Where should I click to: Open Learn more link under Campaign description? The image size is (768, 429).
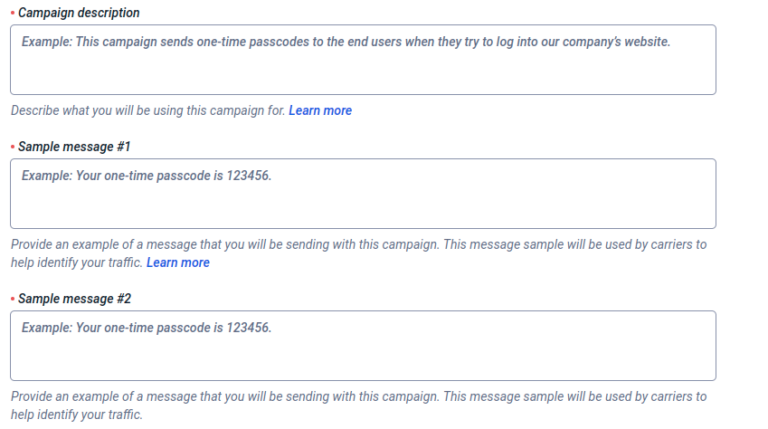point(320,110)
